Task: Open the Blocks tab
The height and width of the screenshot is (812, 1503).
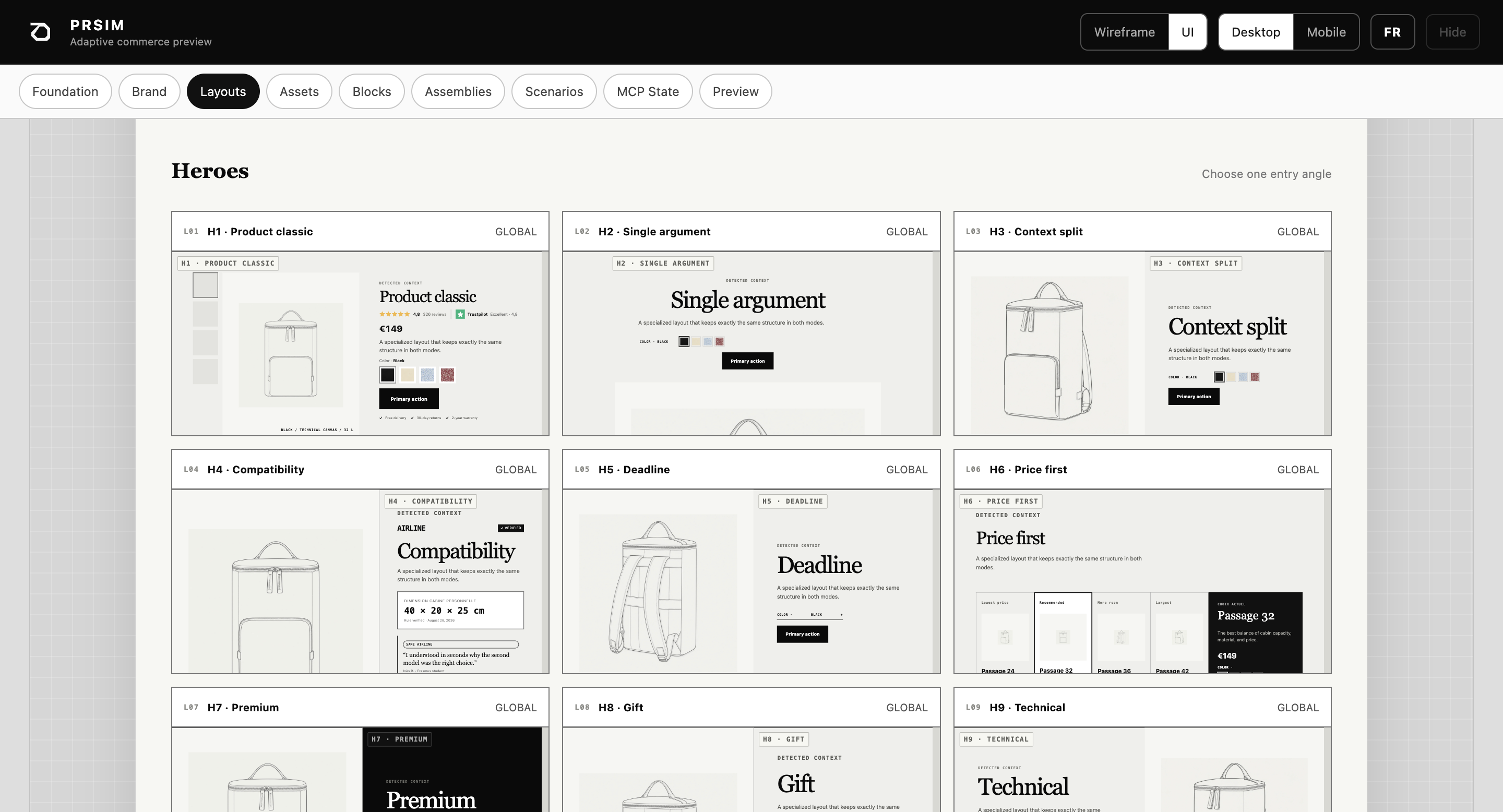Action: 372,91
